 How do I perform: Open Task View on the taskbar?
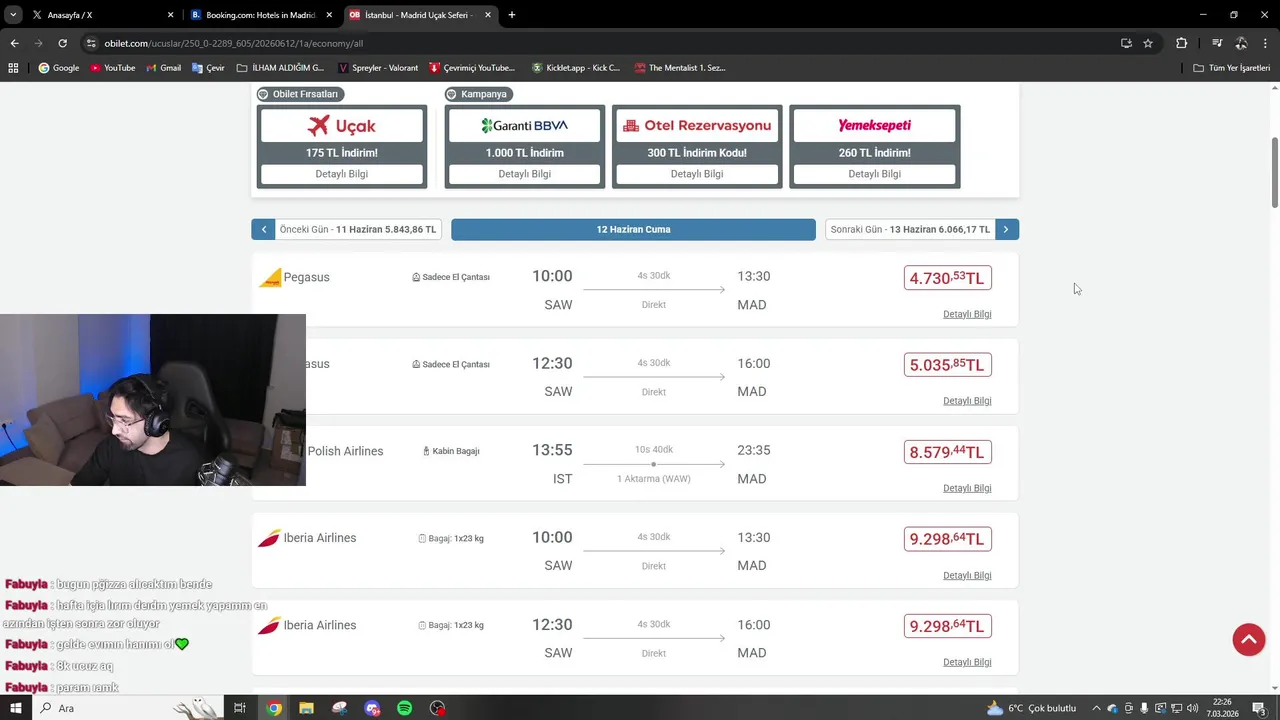[x=240, y=708]
